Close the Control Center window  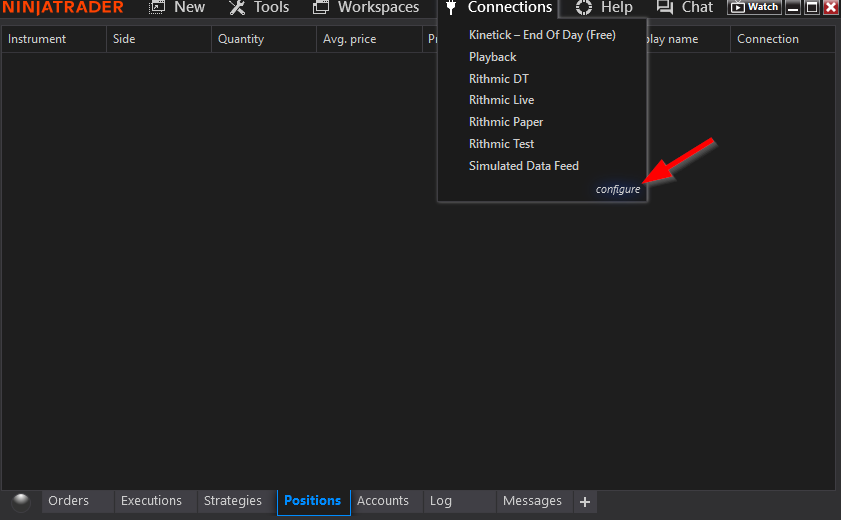coord(831,7)
